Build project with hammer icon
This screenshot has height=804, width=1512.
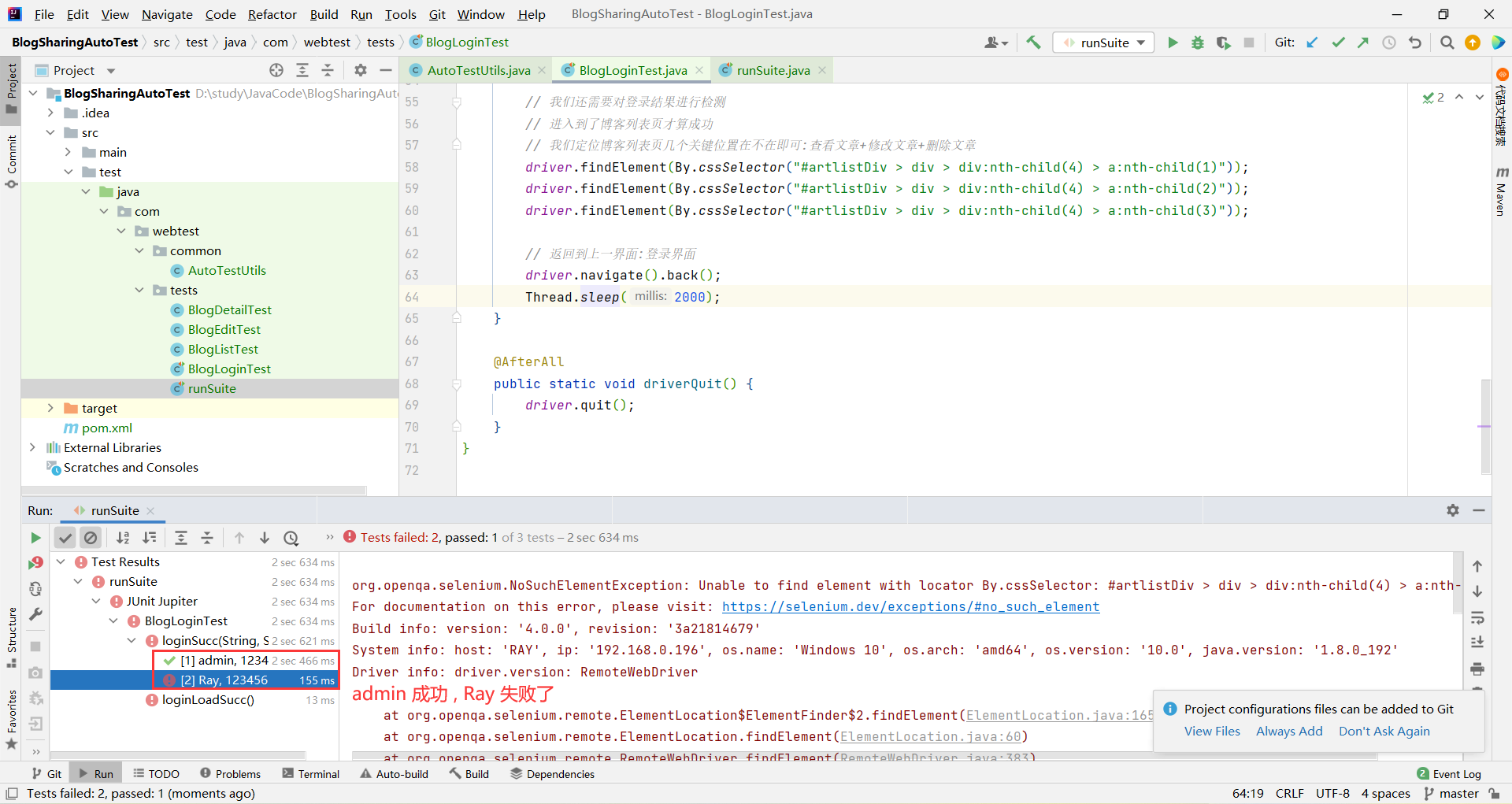(1033, 43)
